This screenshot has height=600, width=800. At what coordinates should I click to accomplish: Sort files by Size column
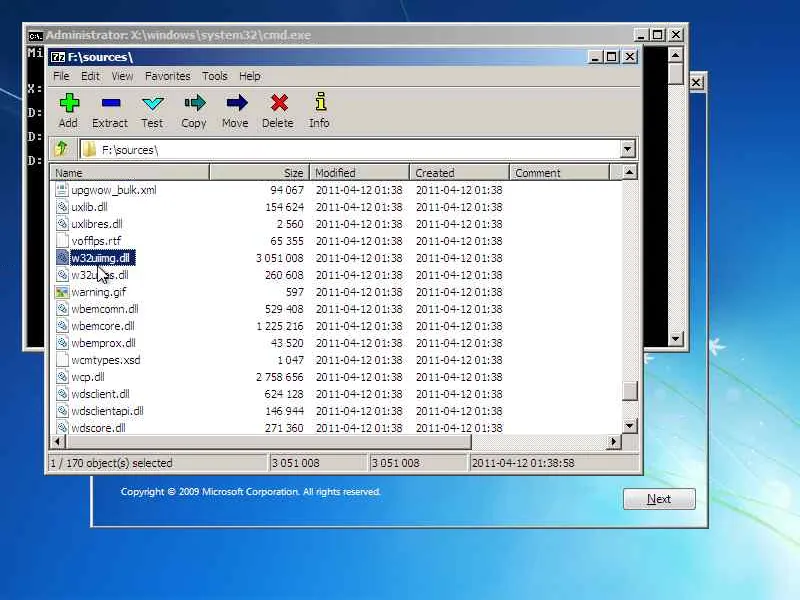259,173
